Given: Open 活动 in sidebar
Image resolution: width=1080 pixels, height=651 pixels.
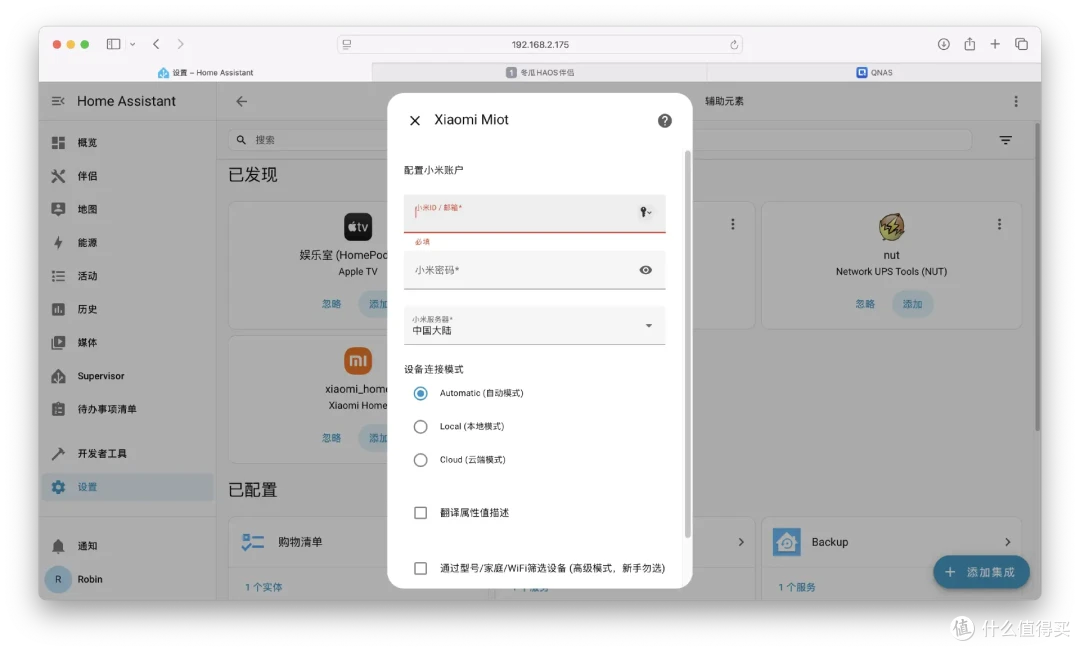Looking at the screenshot, I should tap(127, 276).
